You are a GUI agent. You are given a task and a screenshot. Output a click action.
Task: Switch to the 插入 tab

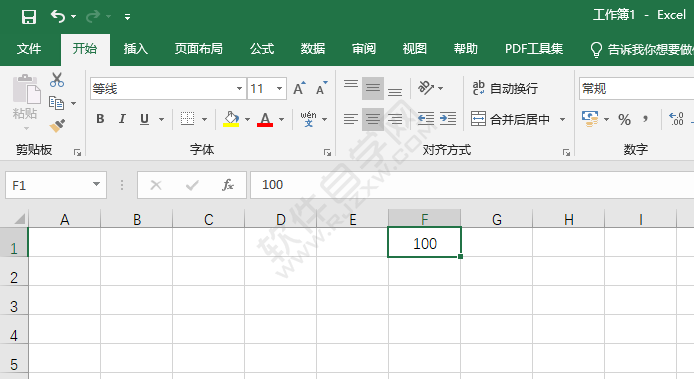click(135, 49)
